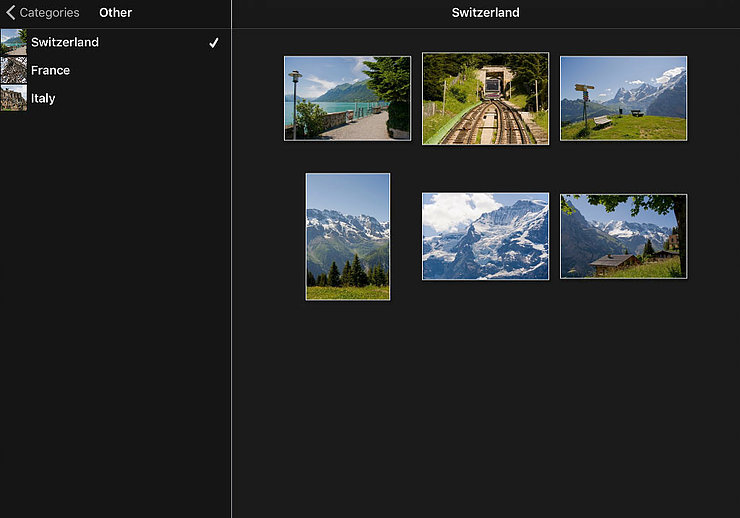Click the divider between sidebar and gallery
The image size is (740, 518).
pos(231,300)
